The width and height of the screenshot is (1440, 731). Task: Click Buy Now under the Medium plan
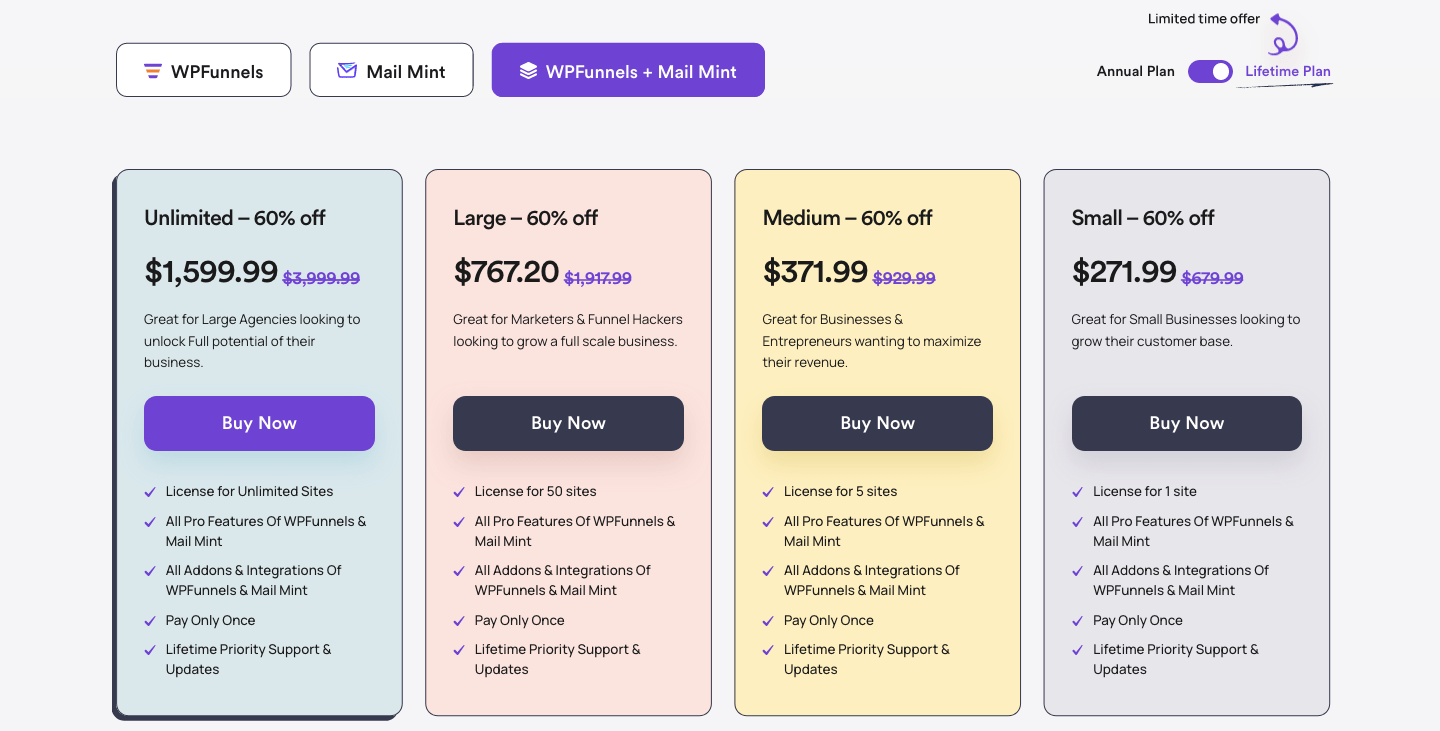877,423
